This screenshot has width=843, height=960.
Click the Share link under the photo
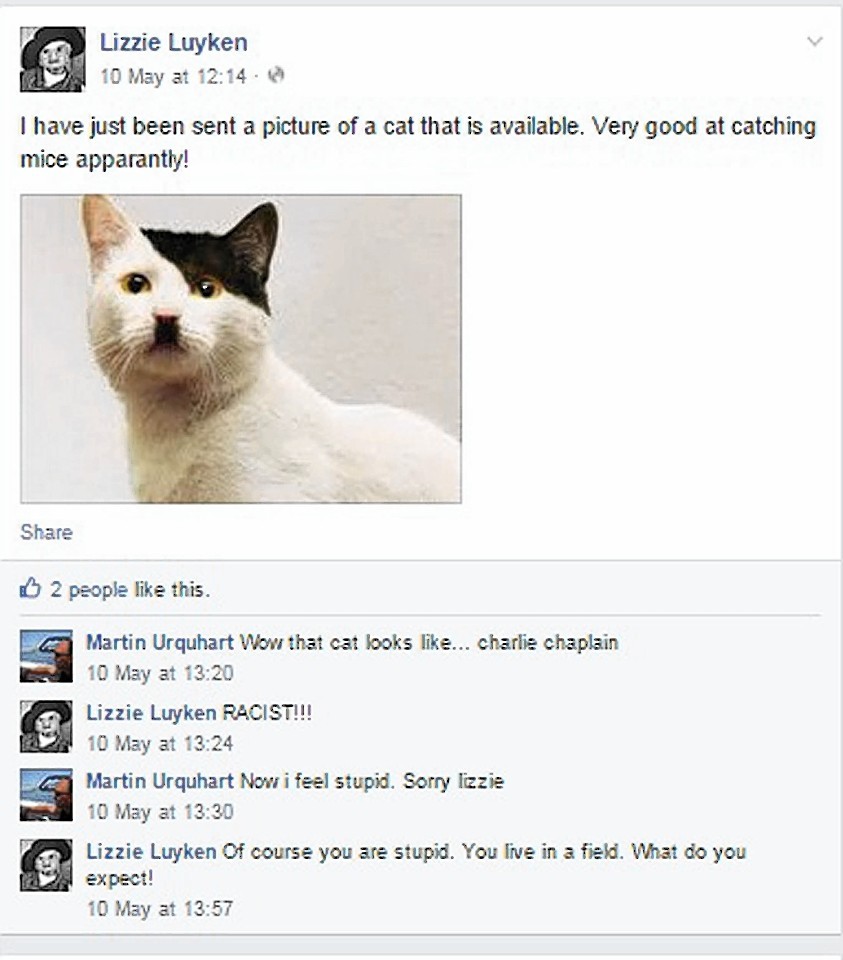(x=47, y=532)
